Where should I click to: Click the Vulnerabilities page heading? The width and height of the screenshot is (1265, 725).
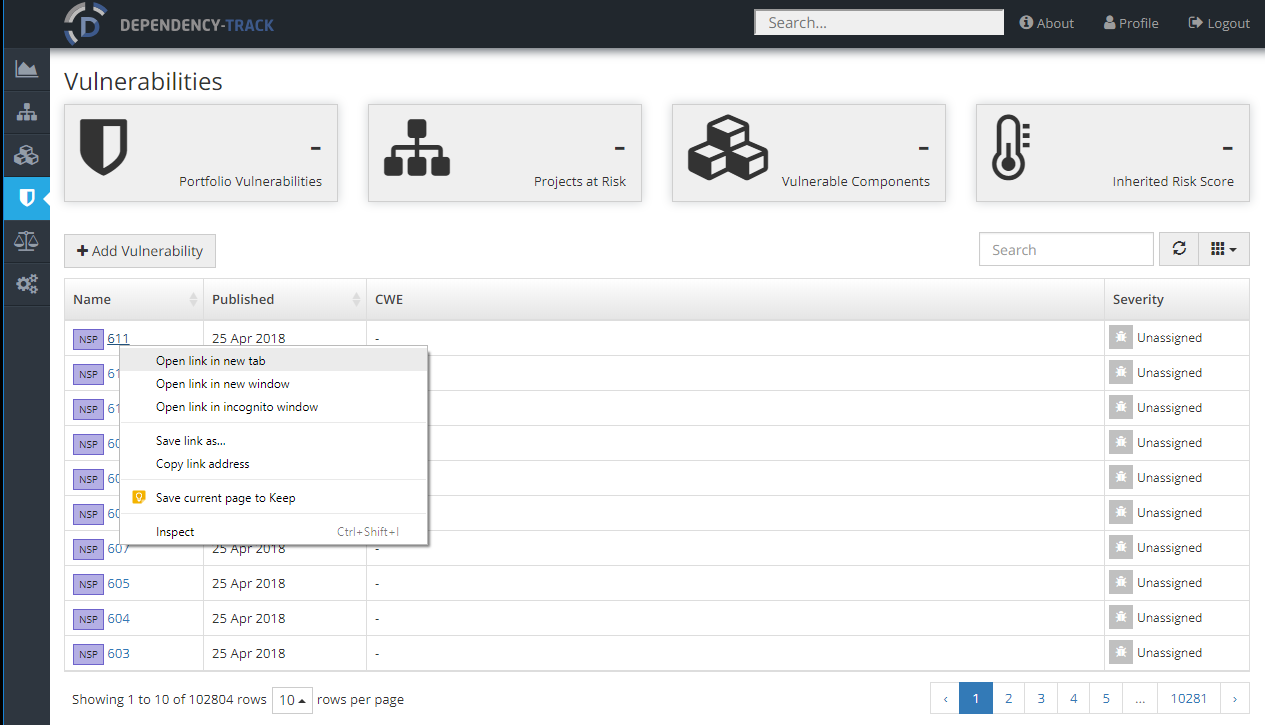click(143, 81)
